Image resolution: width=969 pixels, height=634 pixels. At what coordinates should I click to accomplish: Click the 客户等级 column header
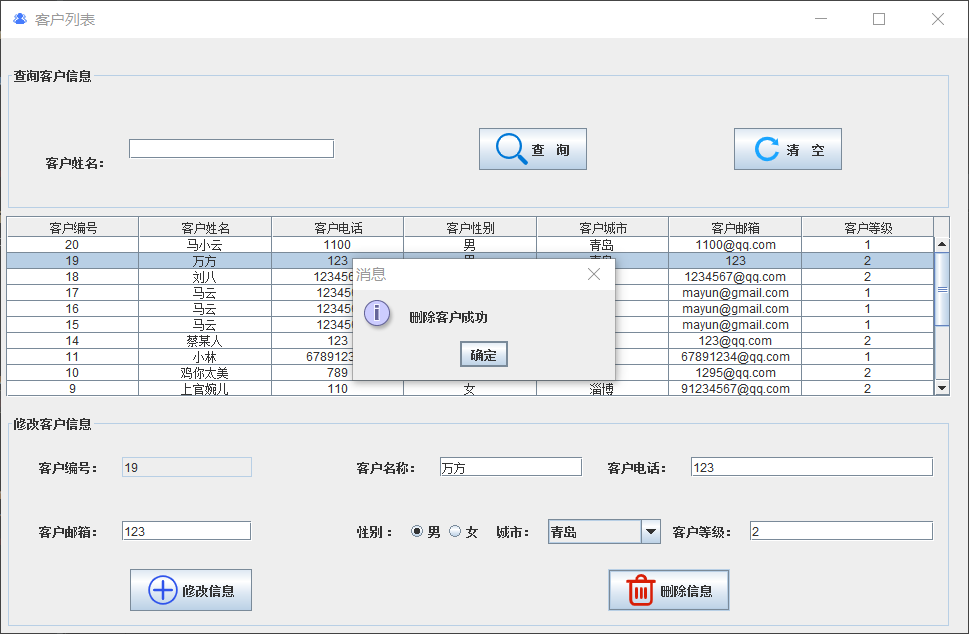coord(868,227)
